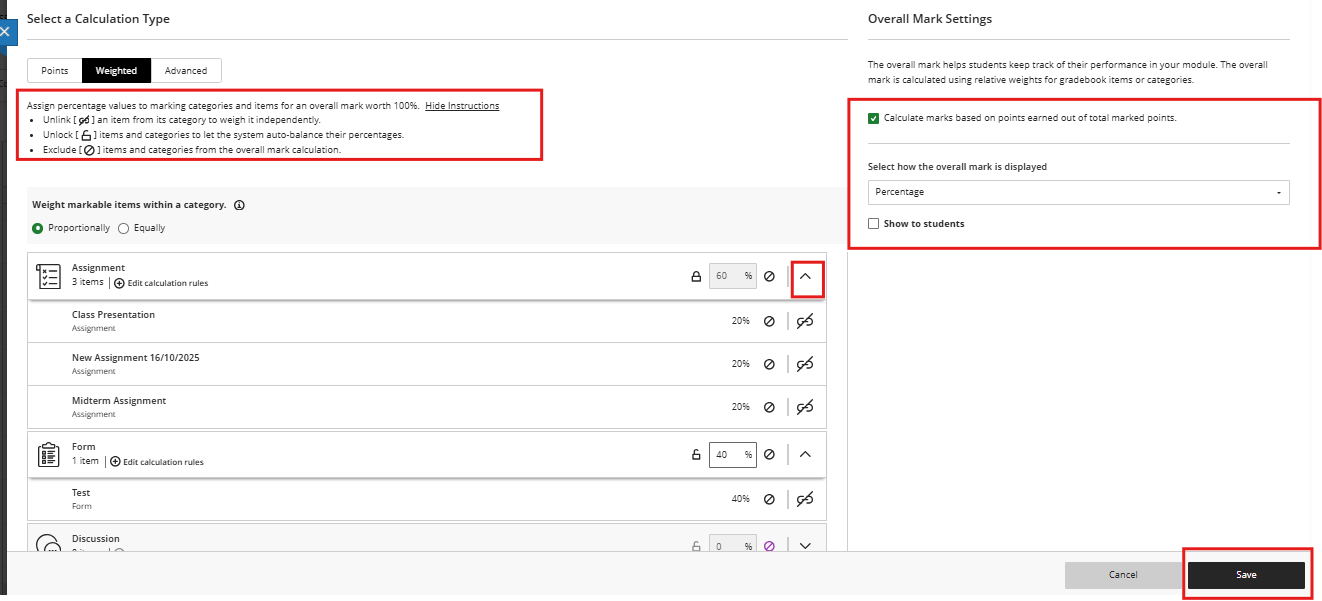The height and width of the screenshot is (601, 1322).
Task: Expand the Discussion category
Action: pyautogui.click(x=806, y=546)
